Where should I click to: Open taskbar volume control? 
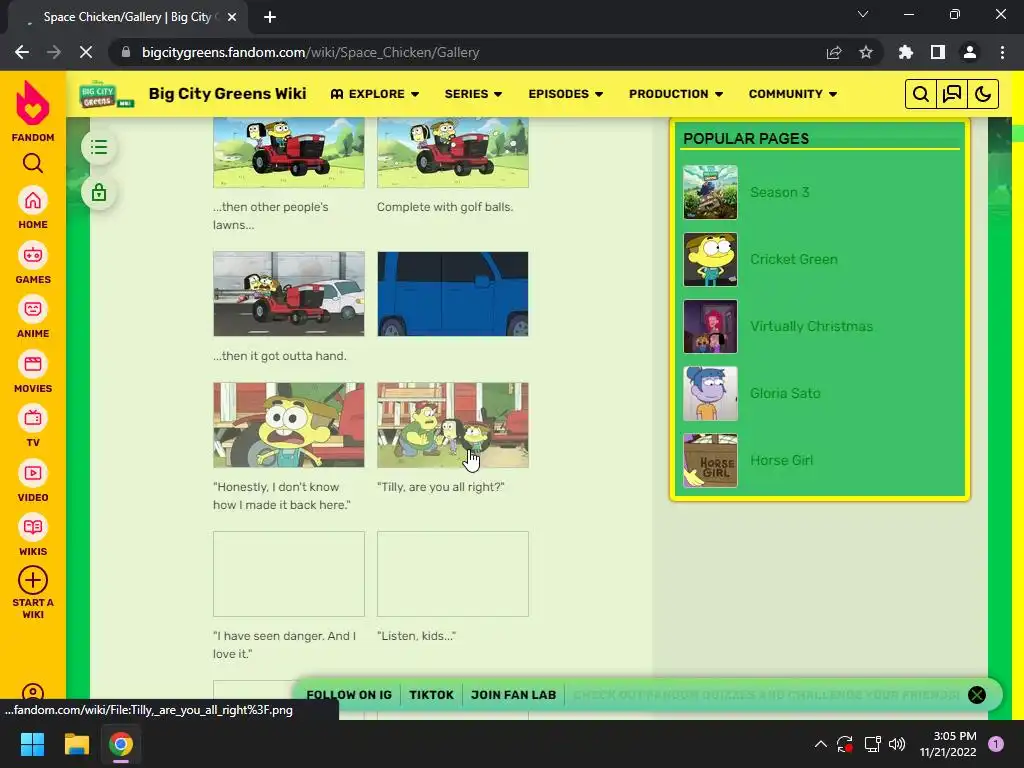(x=897, y=744)
